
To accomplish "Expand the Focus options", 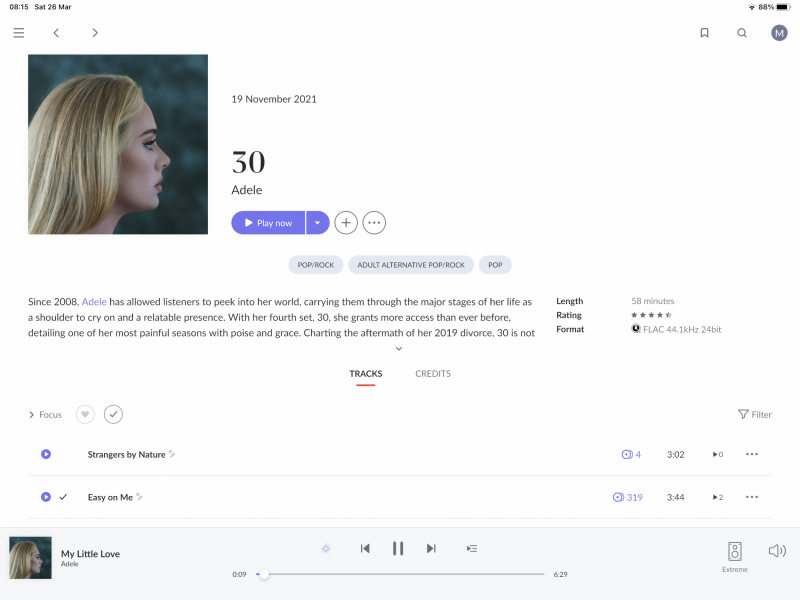I will click(x=45, y=414).
